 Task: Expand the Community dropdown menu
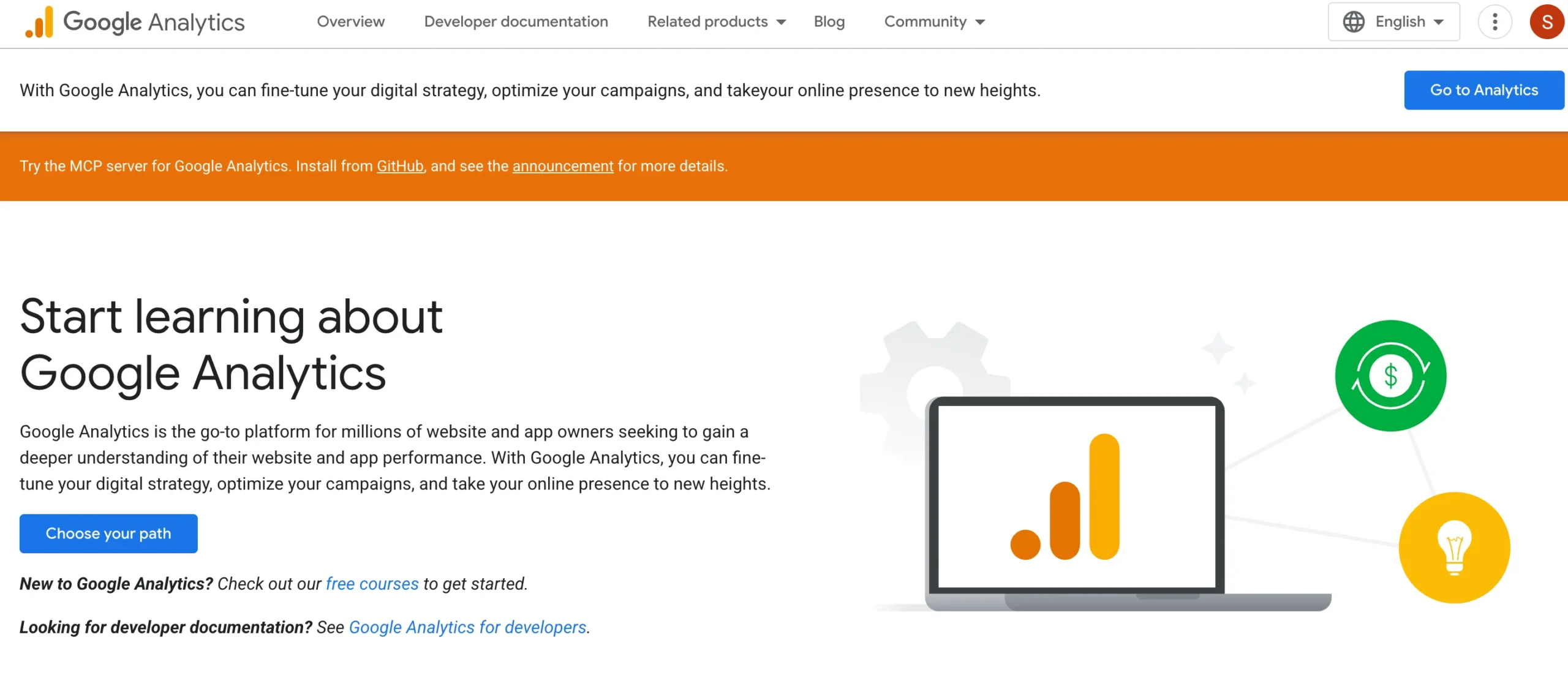tap(935, 21)
